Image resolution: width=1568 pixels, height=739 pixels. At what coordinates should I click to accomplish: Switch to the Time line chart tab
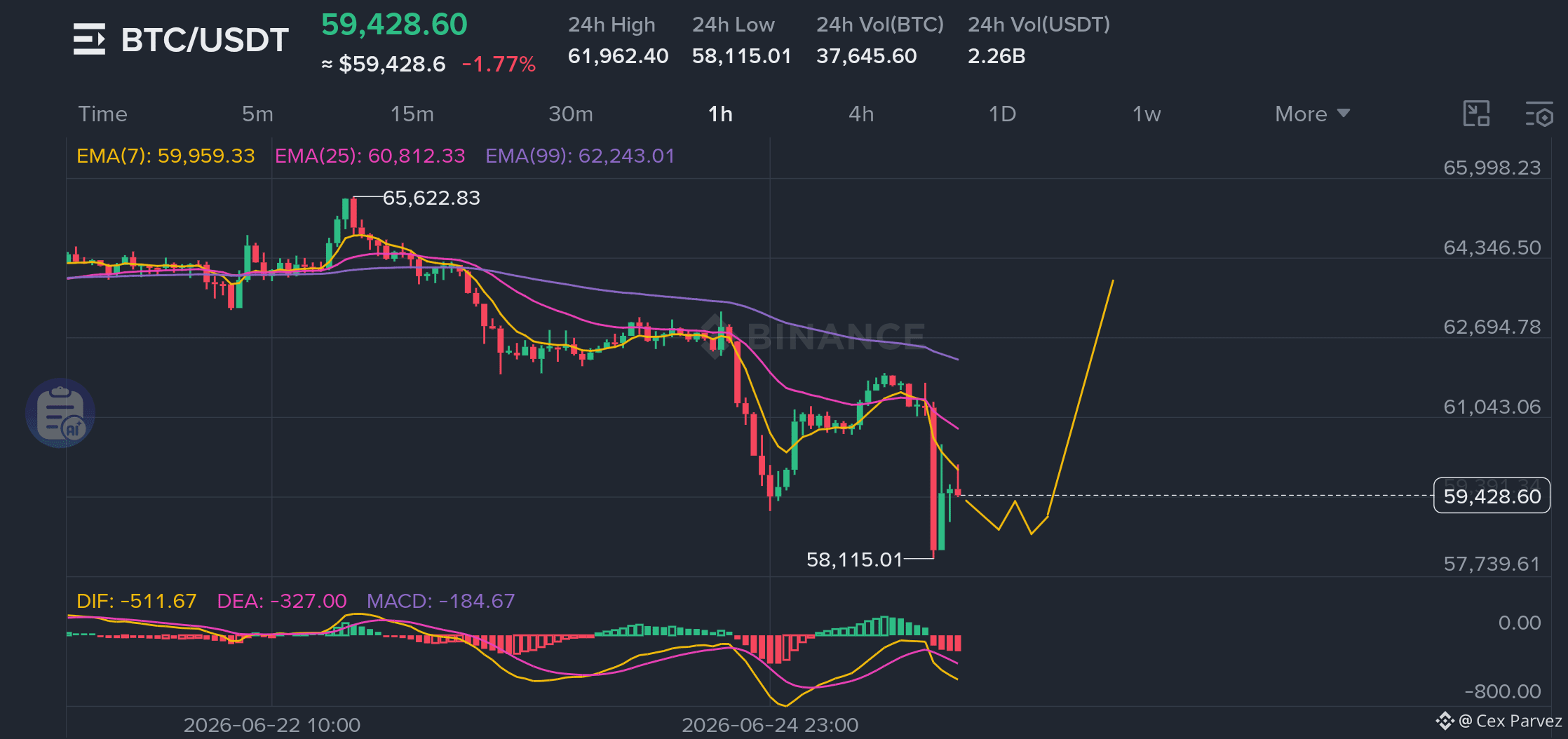[x=102, y=114]
